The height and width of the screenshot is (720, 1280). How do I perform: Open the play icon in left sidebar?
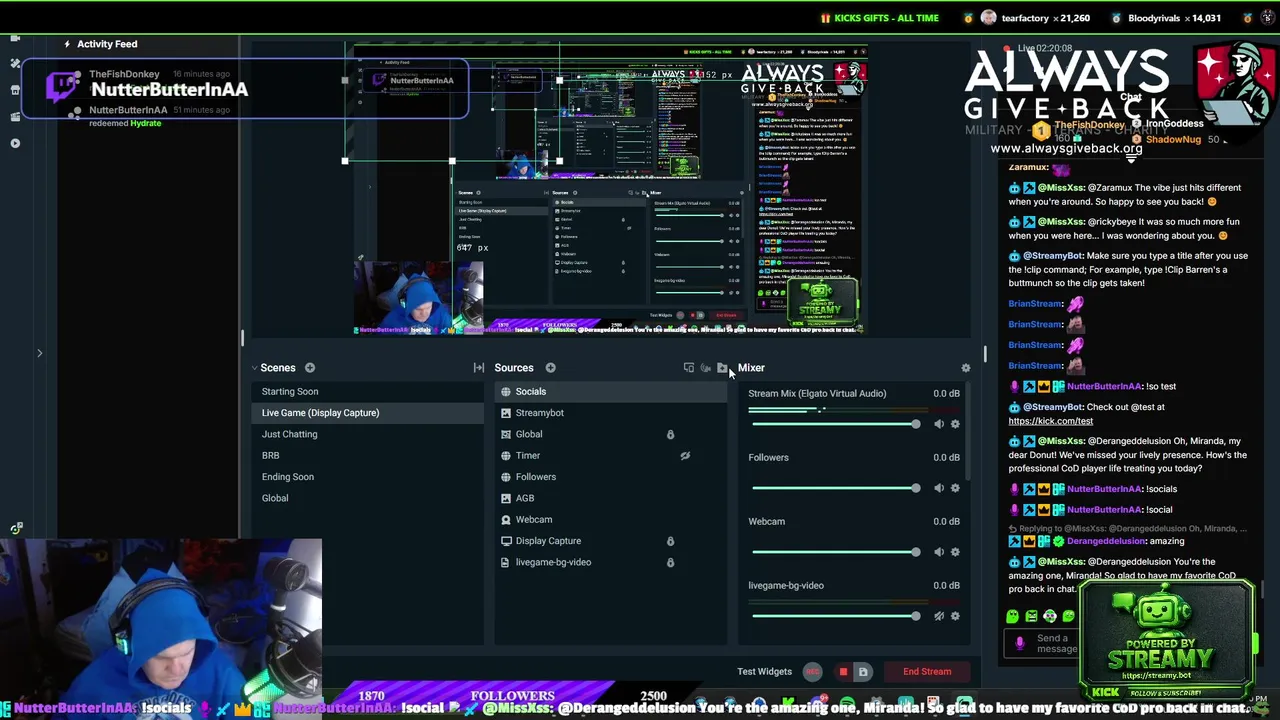(15, 143)
